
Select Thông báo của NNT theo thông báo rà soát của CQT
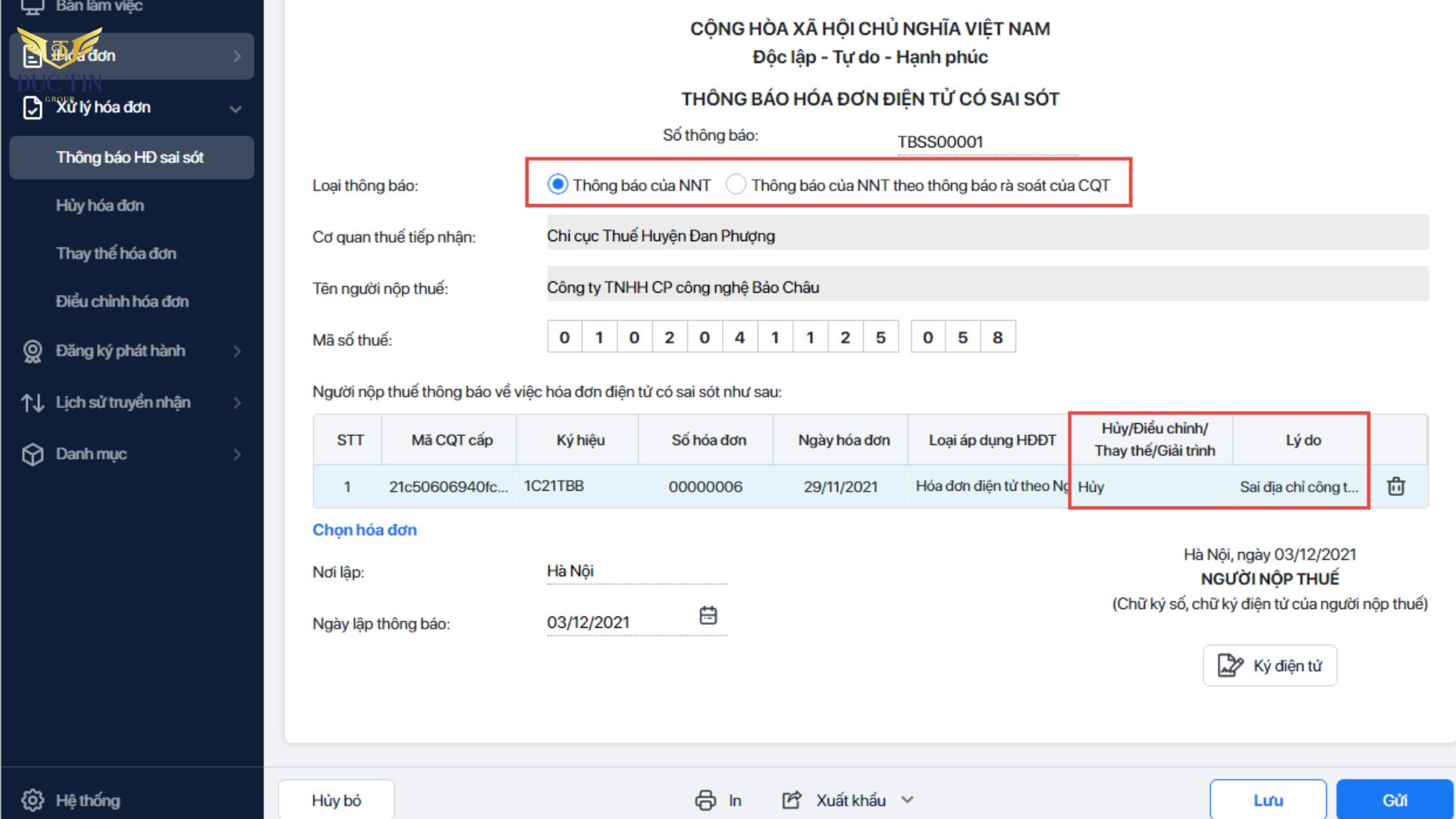(736, 184)
